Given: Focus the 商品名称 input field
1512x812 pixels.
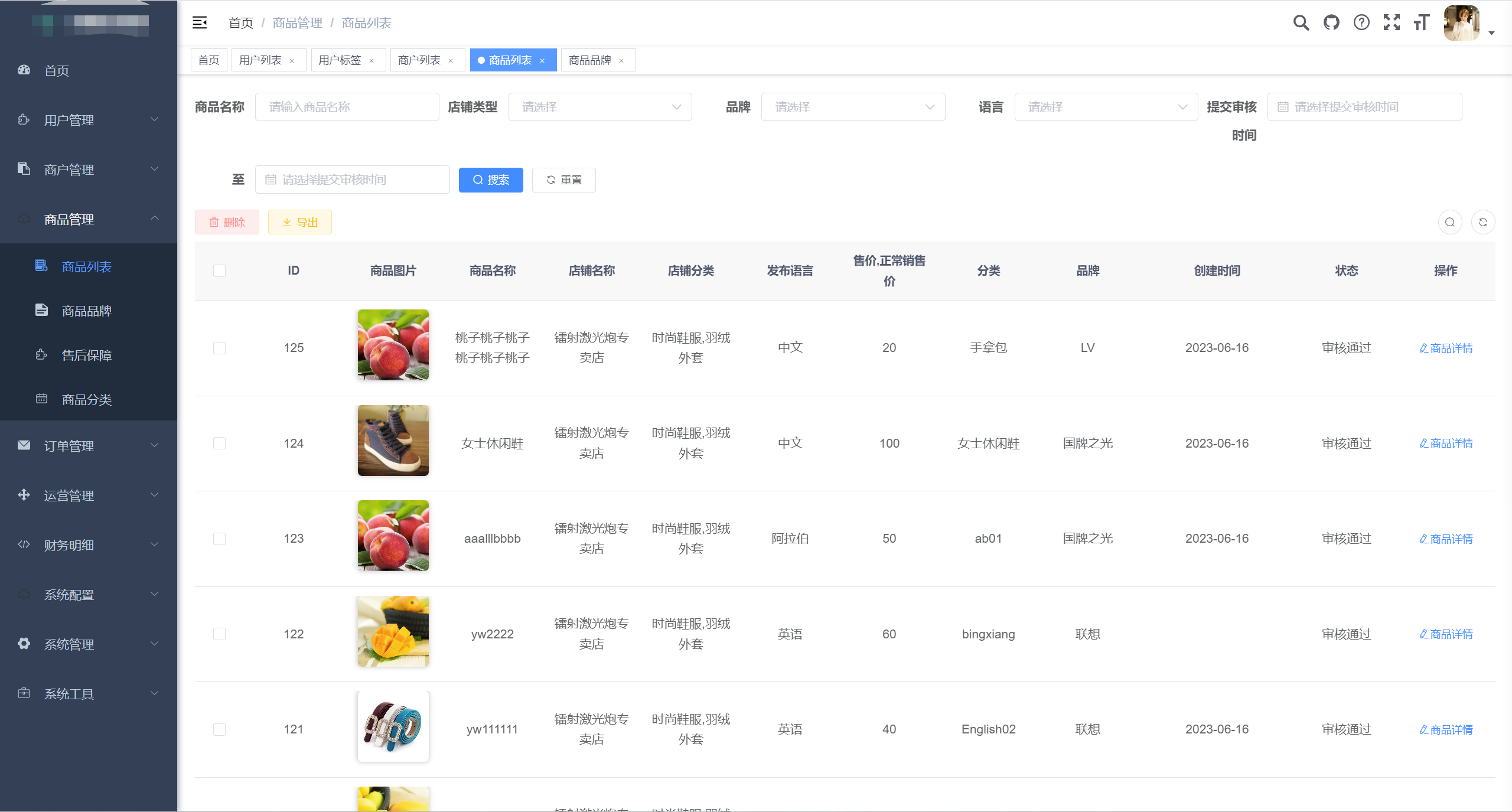Looking at the screenshot, I should 347,107.
